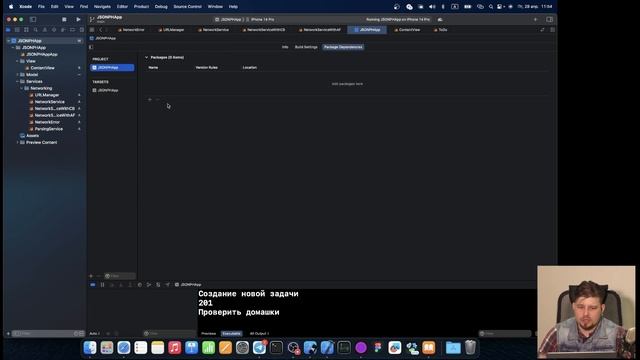The width and height of the screenshot is (640, 360).
Task: Expand the Model folder chevron
Action: 17,75
